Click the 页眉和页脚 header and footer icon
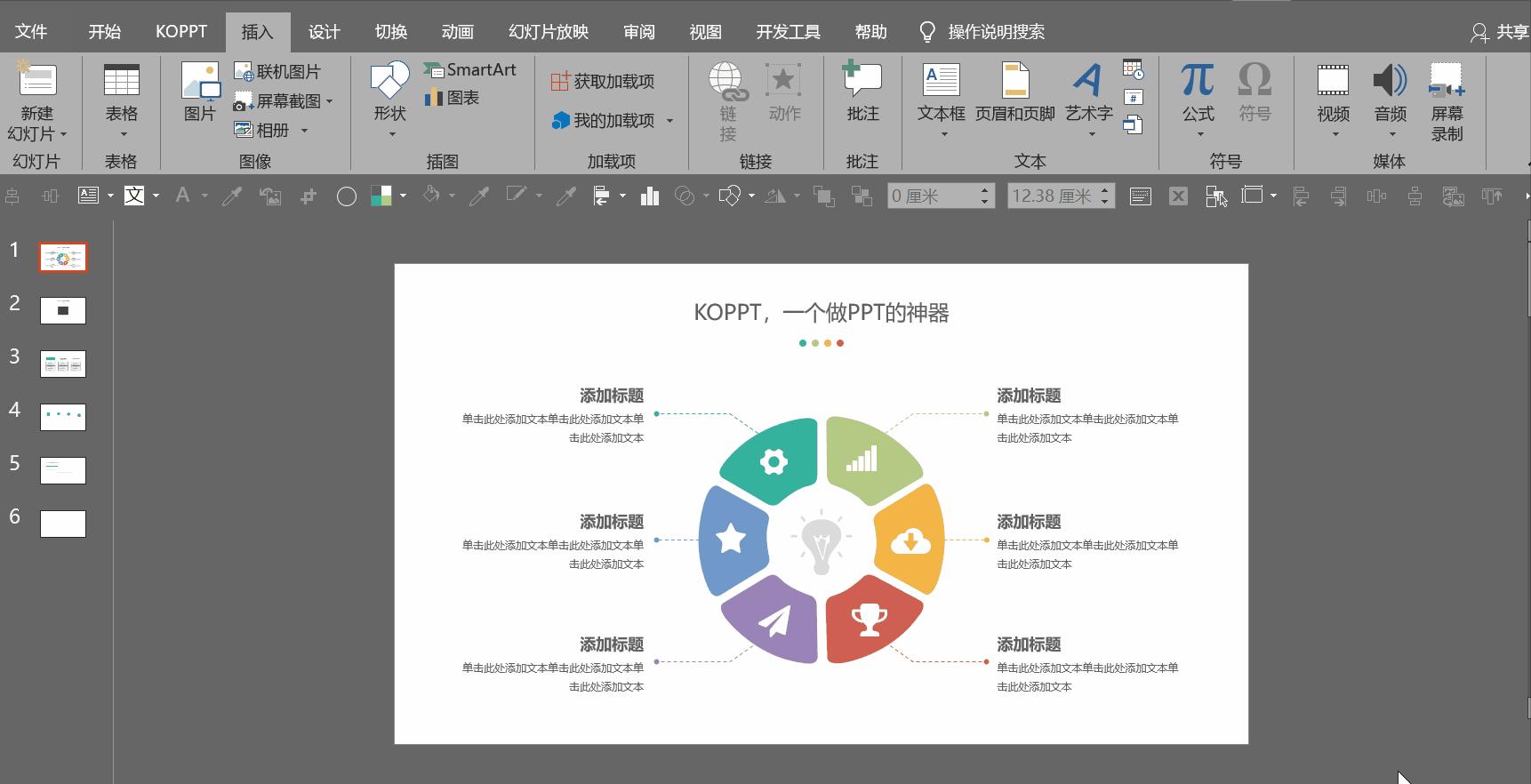The width and height of the screenshot is (1531, 784). pos(1014,82)
